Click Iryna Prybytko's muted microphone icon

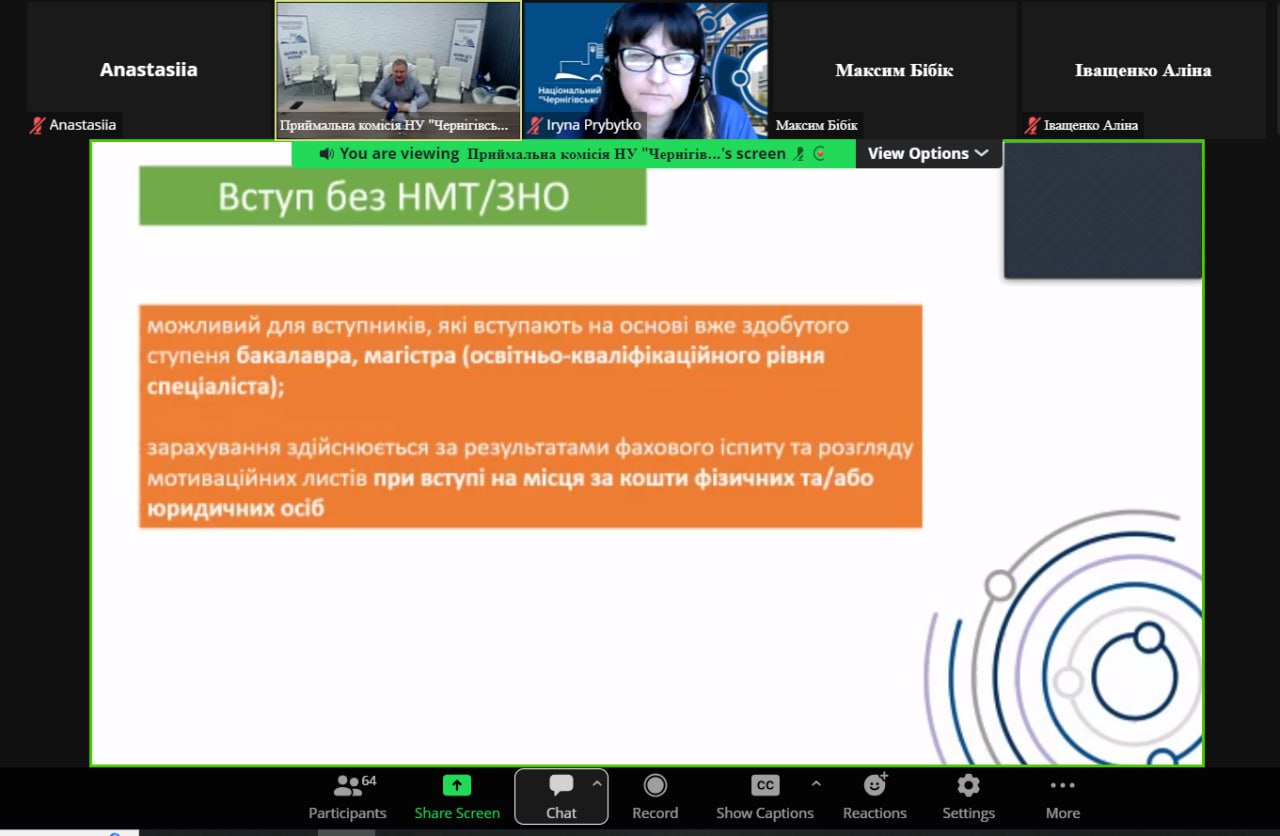click(535, 126)
